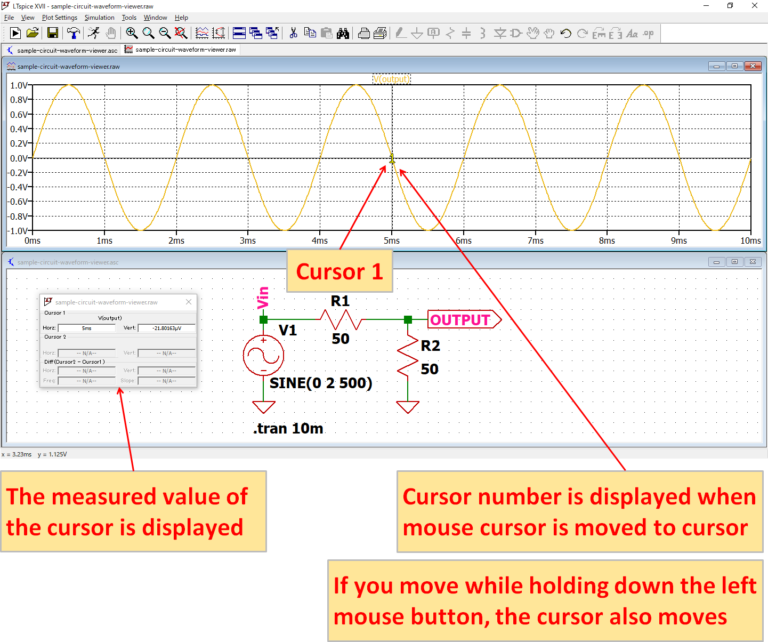The width and height of the screenshot is (768, 642).
Task: Select the Label Net tool
Action: tap(433, 33)
